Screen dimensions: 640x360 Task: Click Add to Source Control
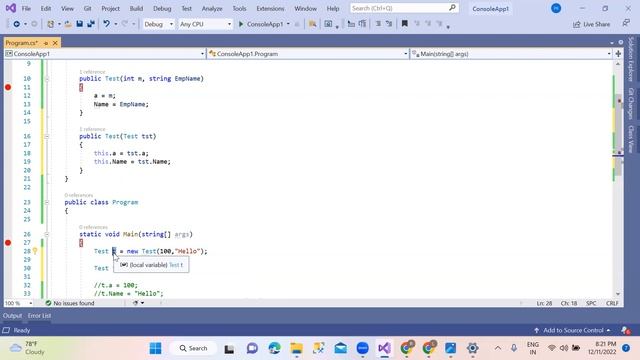pyautogui.click(x=573, y=330)
